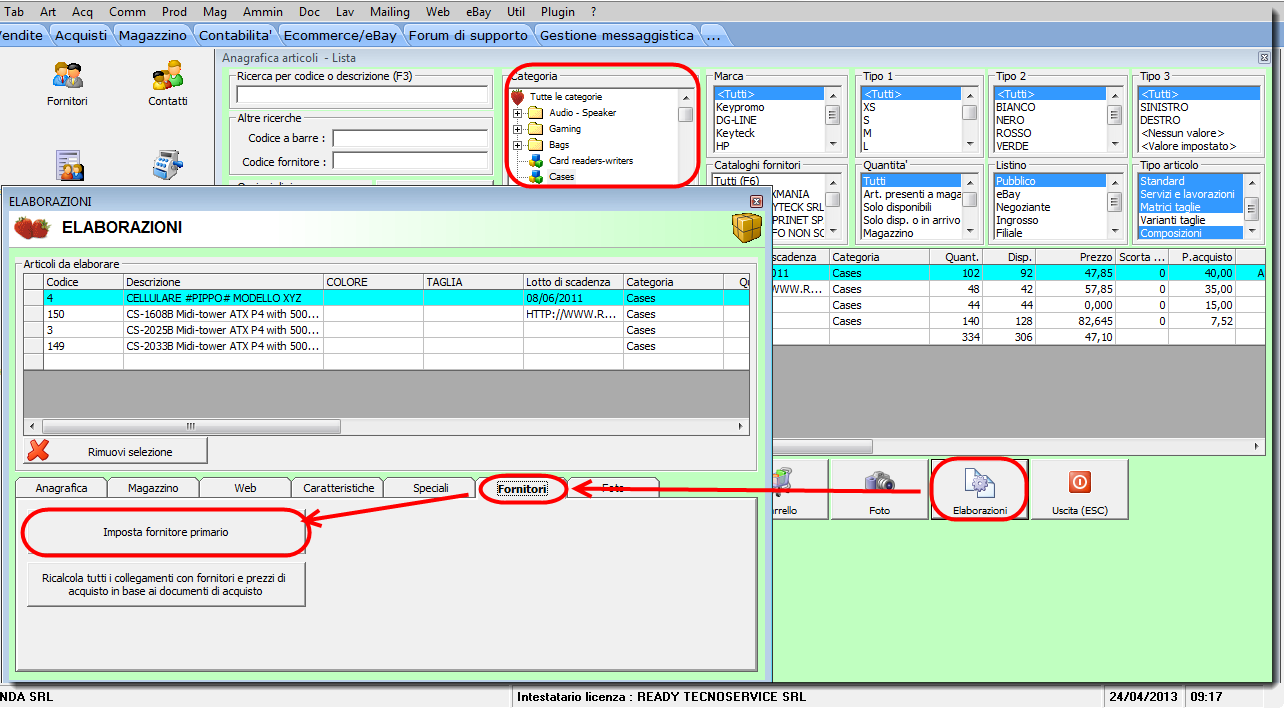Click the Categoria tree vertical scrollbar thumb
This screenshot has height=708, width=1284.
[x=685, y=114]
